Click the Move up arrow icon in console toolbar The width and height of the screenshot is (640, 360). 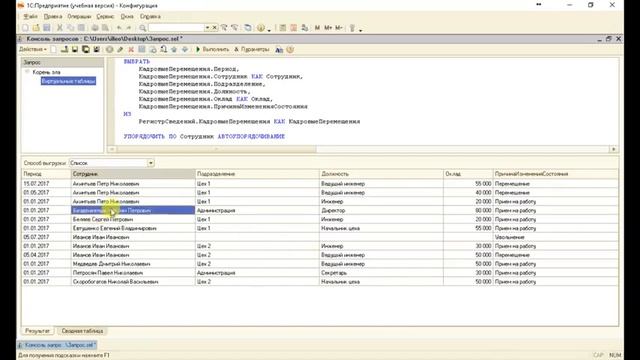click(174, 49)
